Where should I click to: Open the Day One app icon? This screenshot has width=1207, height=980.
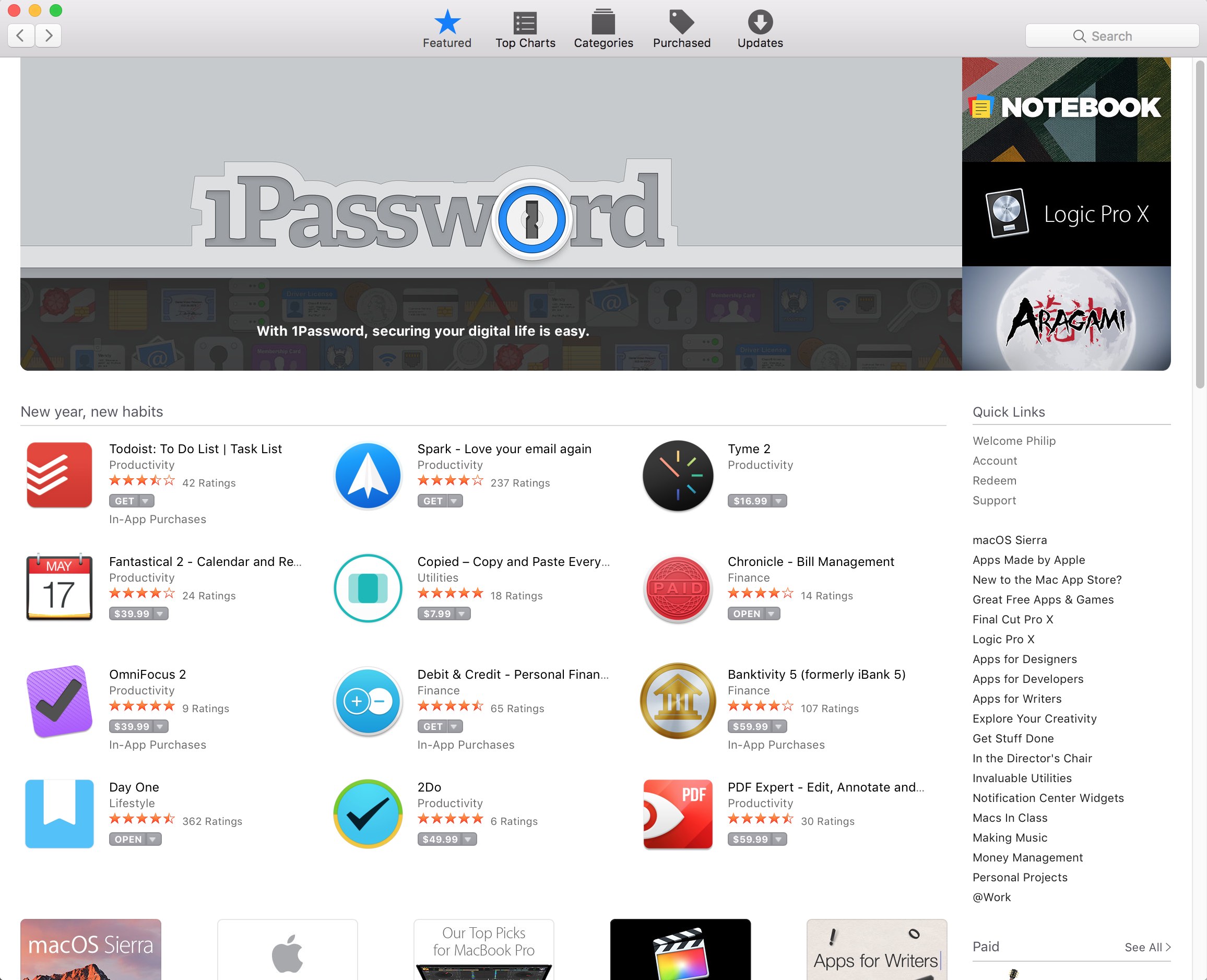(58, 814)
